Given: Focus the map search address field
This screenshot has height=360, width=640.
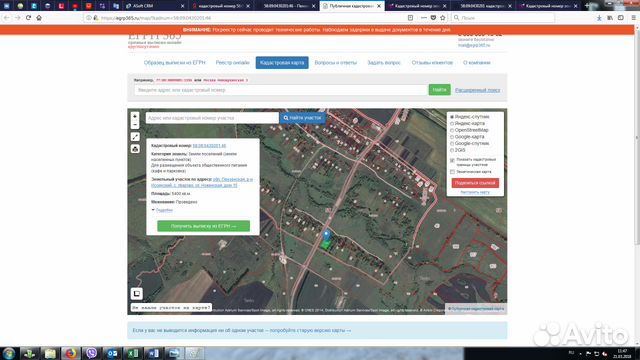Looking at the screenshot, I should [x=212, y=118].
